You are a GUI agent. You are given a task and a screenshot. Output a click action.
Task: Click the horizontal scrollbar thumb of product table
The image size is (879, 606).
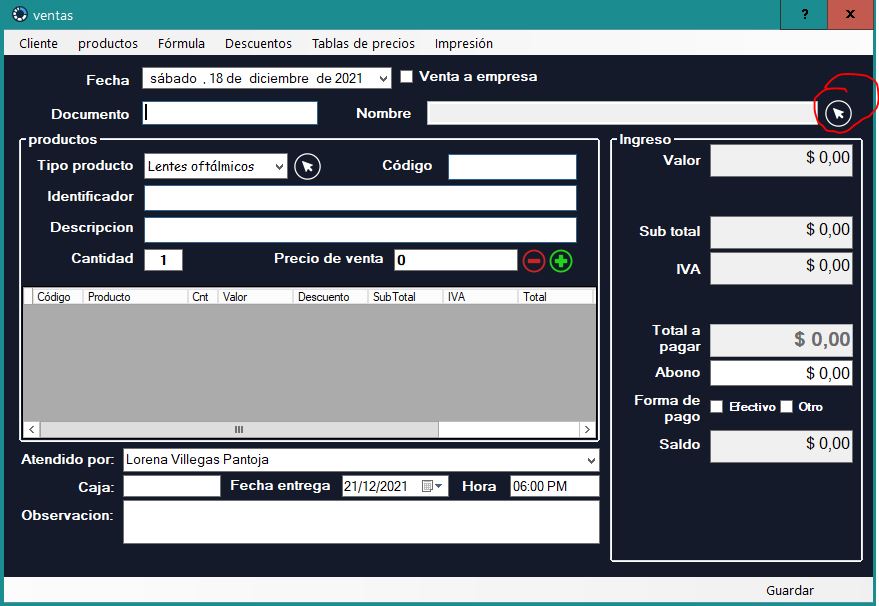coord(239,429)
